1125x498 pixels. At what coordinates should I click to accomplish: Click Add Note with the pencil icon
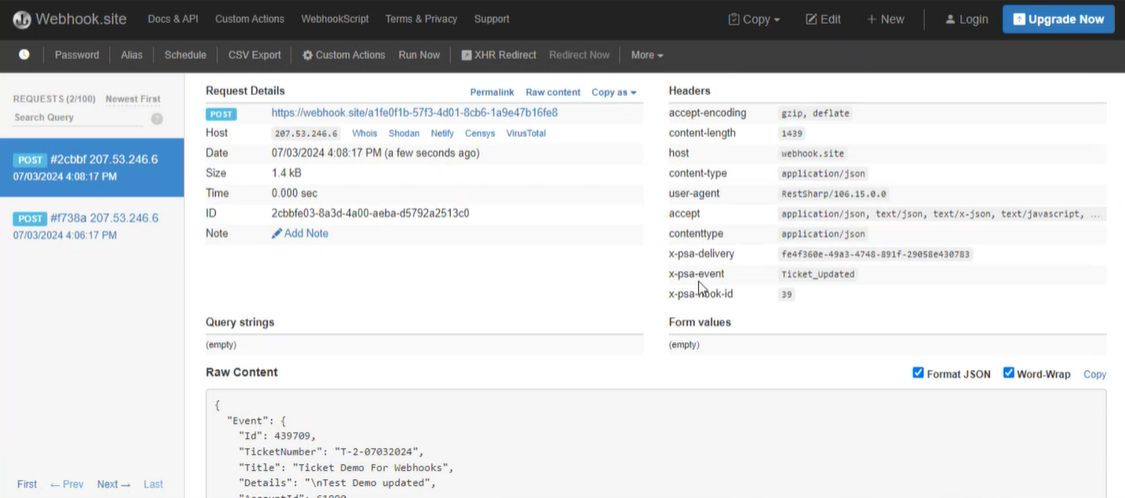(x=300, y=233)
